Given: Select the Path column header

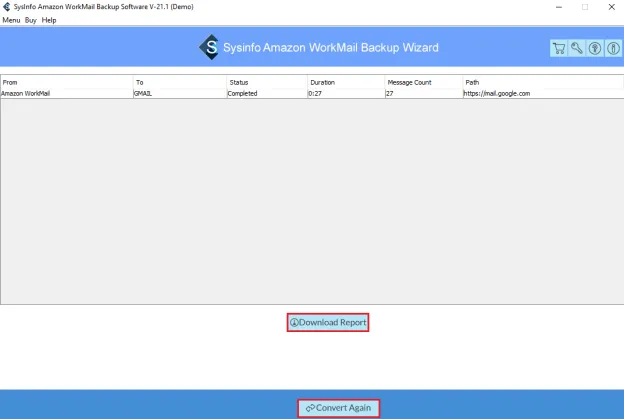Looking at the screenshot, I should 543,82.
